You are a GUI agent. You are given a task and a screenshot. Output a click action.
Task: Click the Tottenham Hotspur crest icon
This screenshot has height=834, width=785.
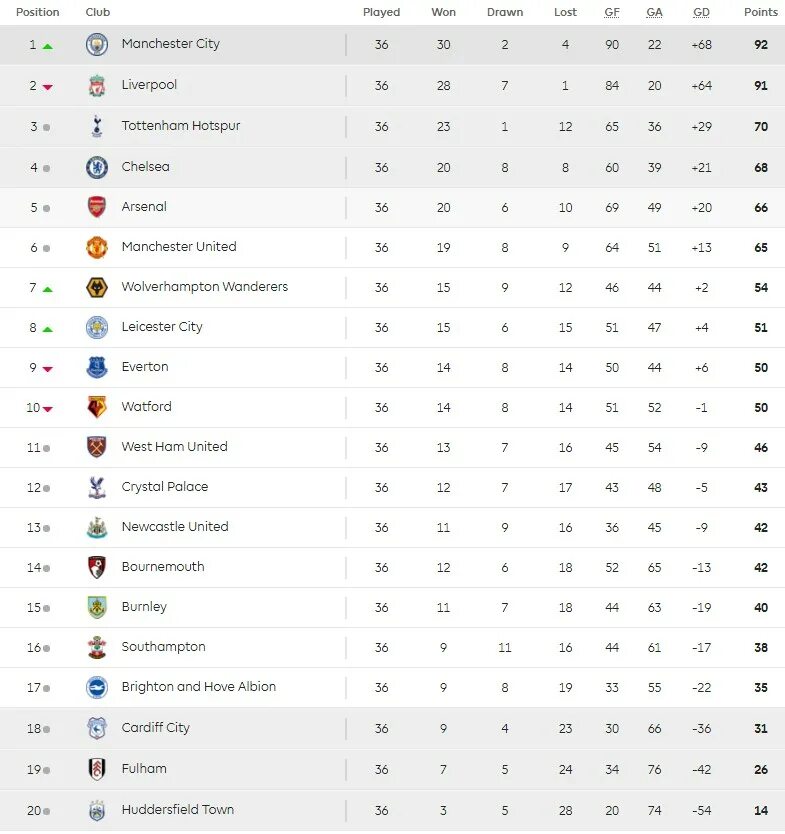coord(97,127)
